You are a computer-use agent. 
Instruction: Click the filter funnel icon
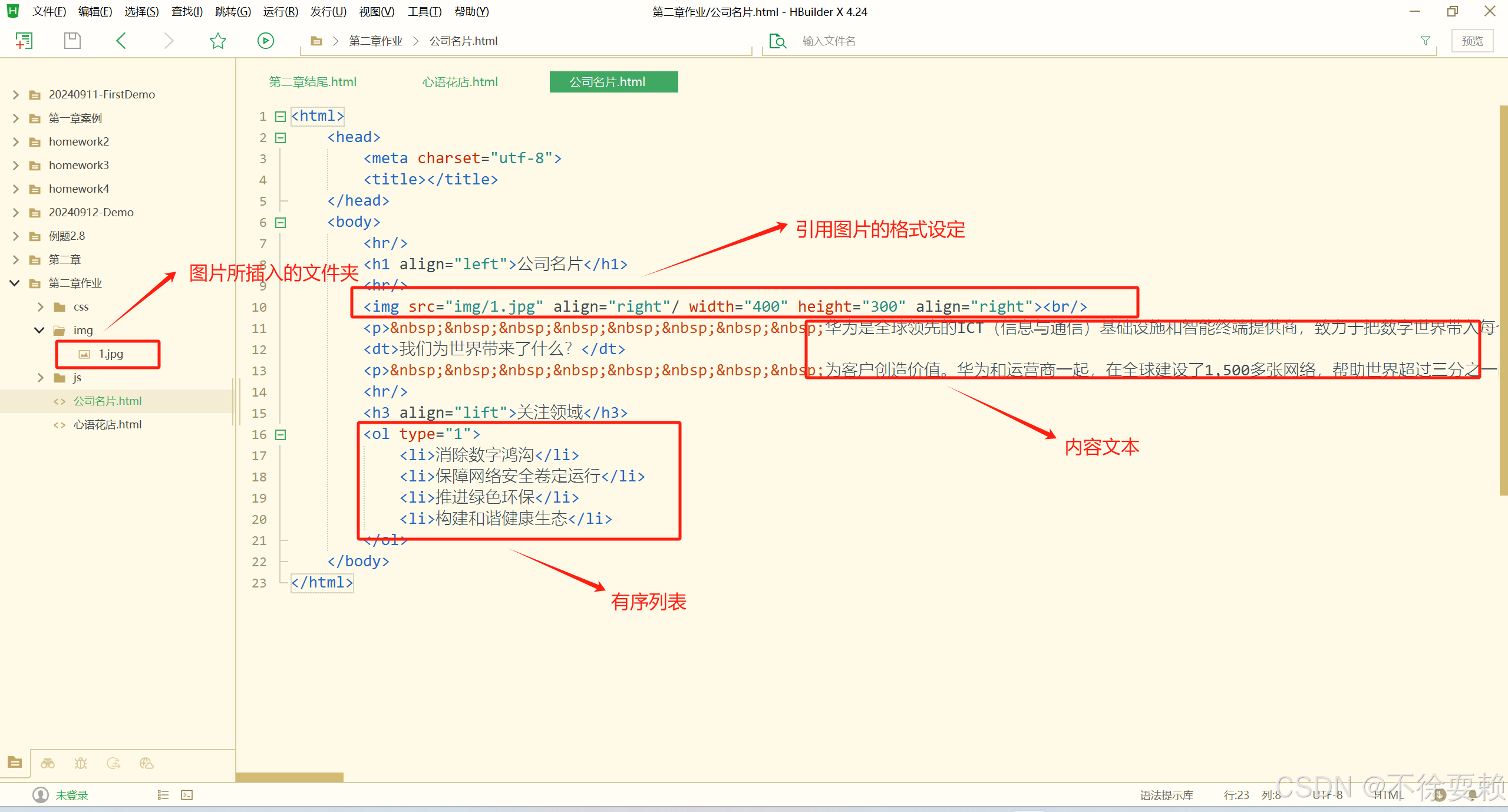tap(1425, 41)
